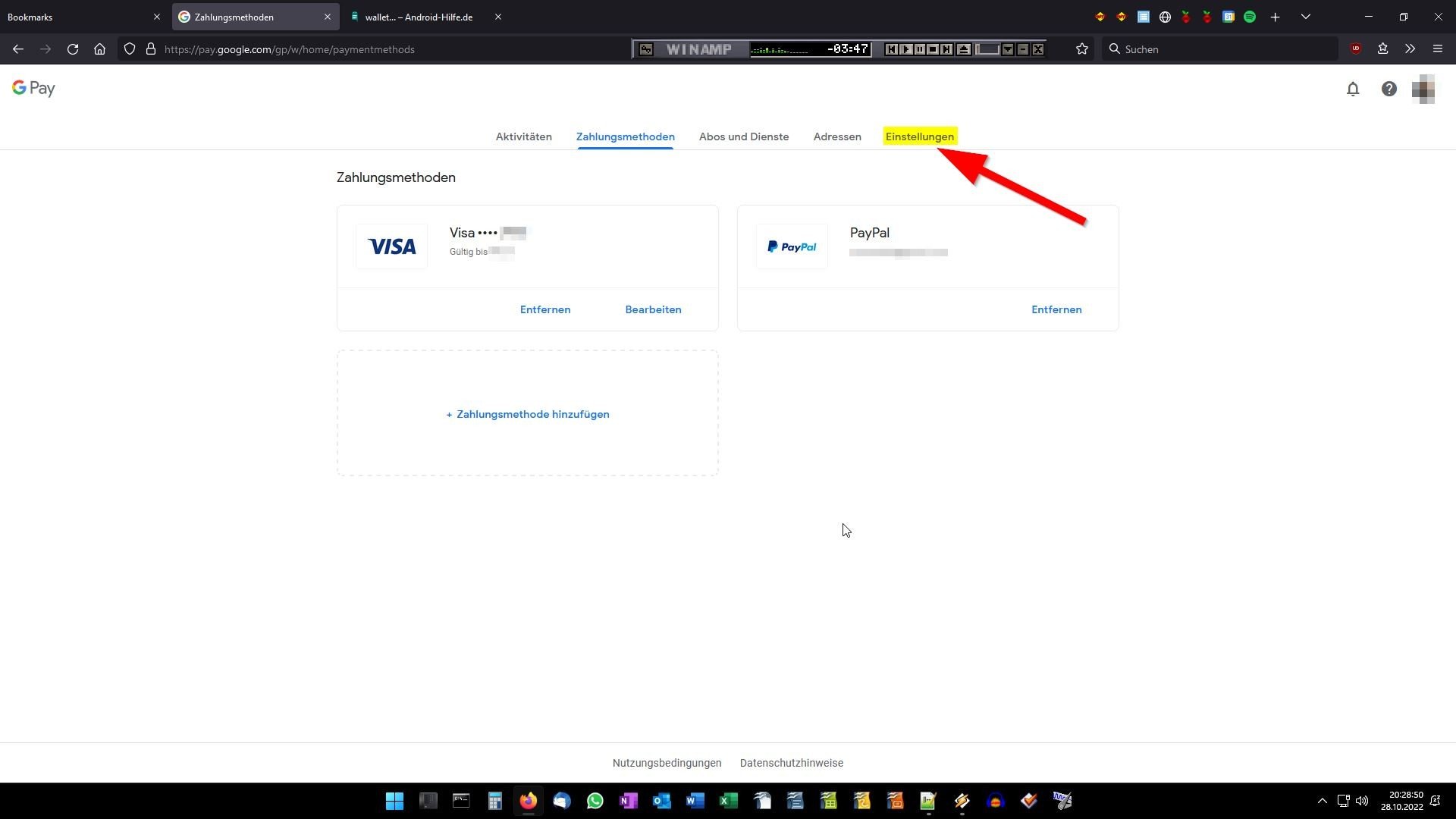The width and height of the screenshot is (1456, 819).
Task: Bookmark this page with the star icon
Action: [1082, 49]
